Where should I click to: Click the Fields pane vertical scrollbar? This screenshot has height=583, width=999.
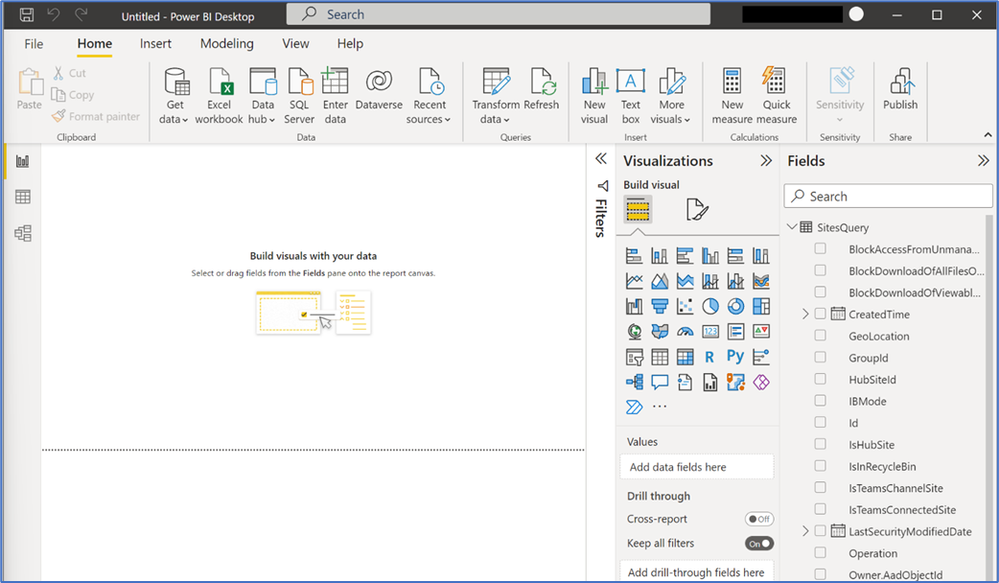coord(989,398)
